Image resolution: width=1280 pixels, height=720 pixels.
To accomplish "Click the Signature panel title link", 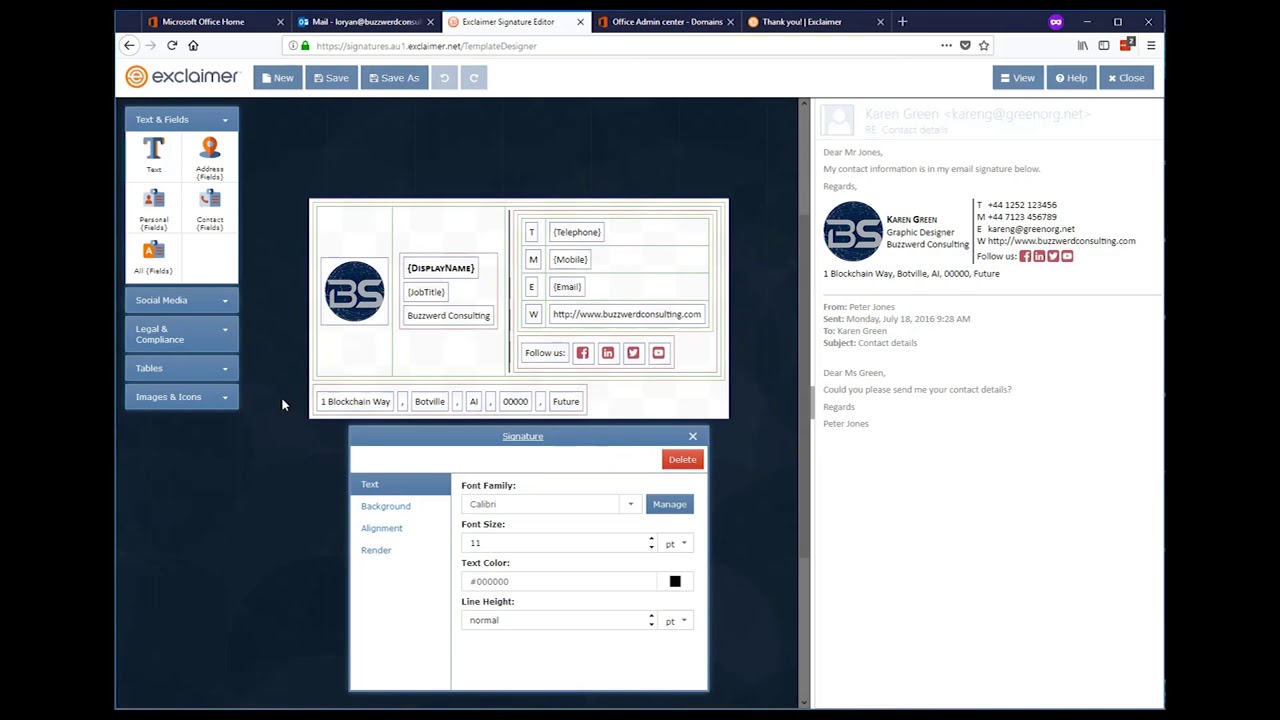I will click(523, 436).
